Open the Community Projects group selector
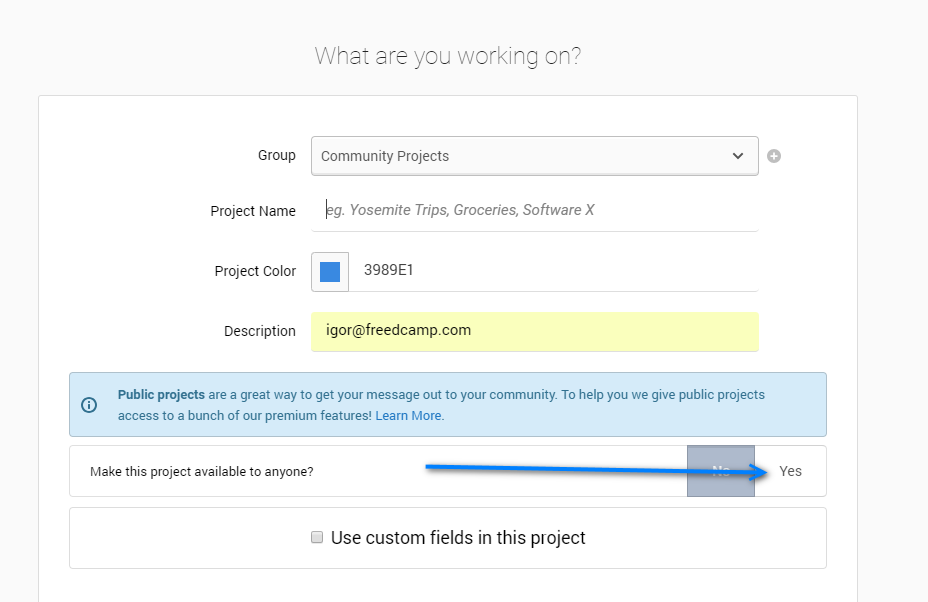 tap(520, 156)
